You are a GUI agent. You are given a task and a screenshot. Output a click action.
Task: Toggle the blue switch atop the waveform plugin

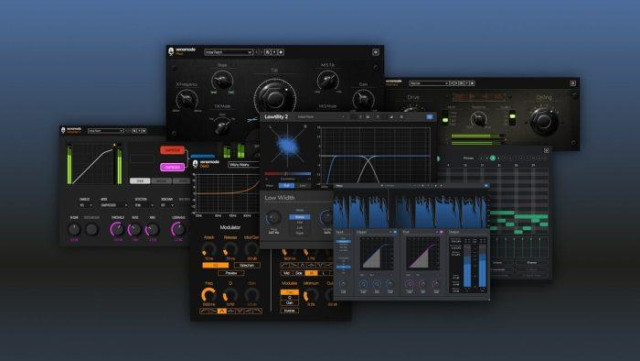[486, 186]
